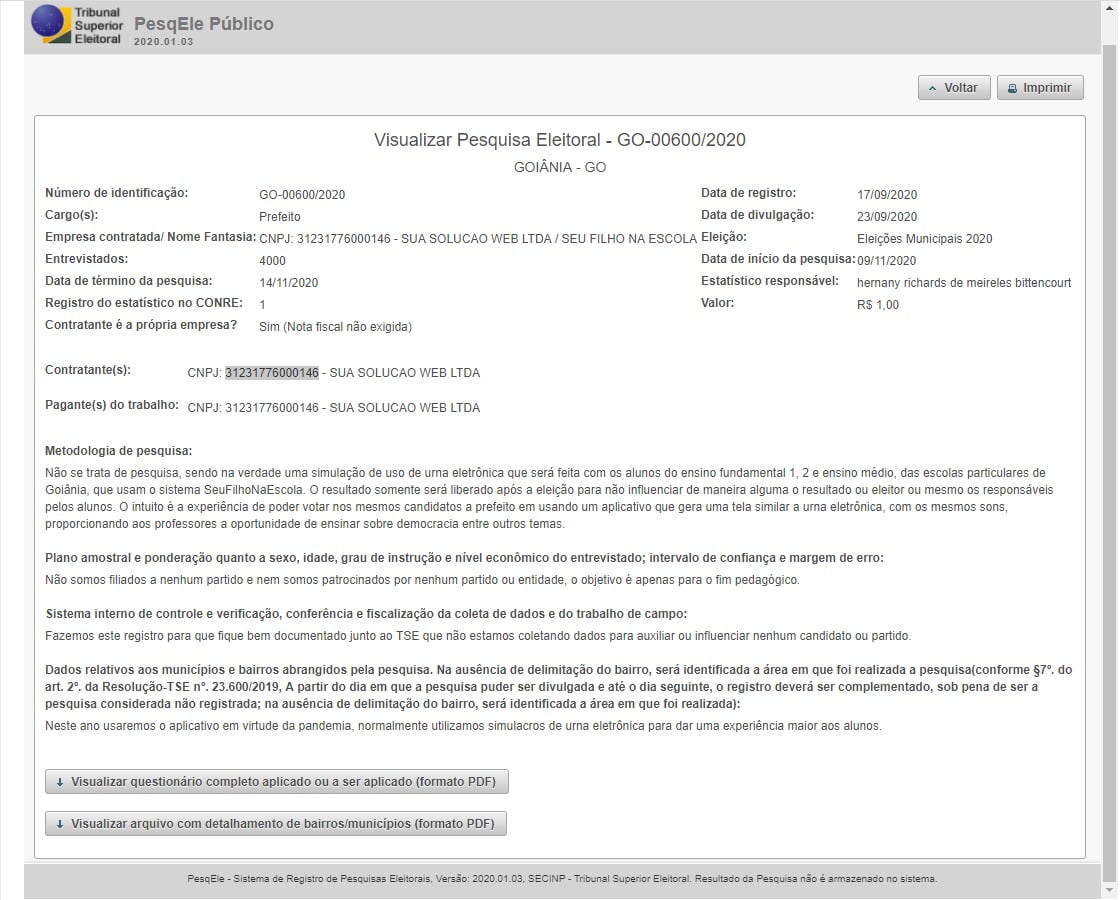Click the PesqEle Público header title
This screenshot has height=900, width=1120.
pyautogui.click(x=203, y=24)
